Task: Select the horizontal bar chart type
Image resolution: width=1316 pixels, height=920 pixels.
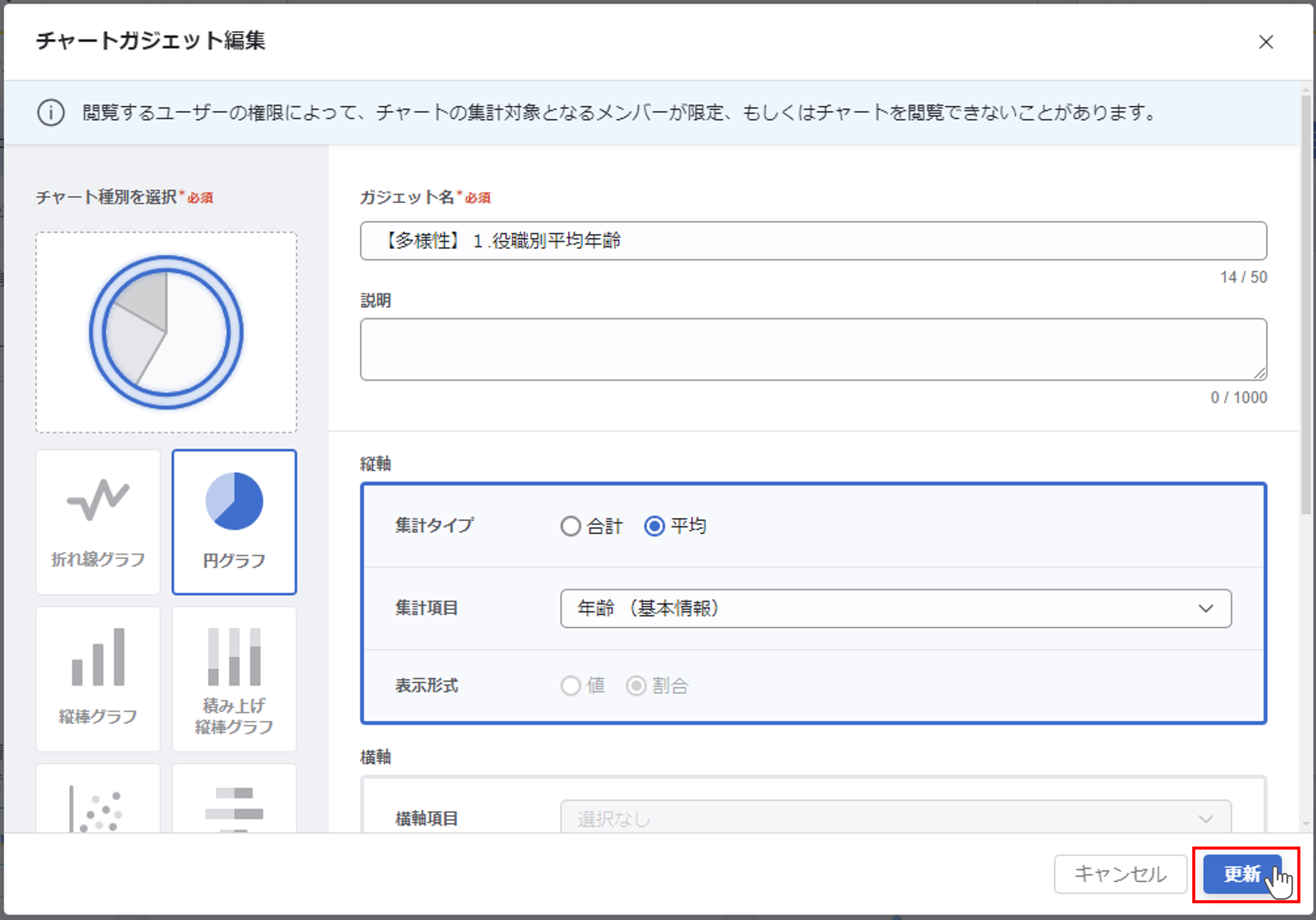Action: (x=234, y=802)
